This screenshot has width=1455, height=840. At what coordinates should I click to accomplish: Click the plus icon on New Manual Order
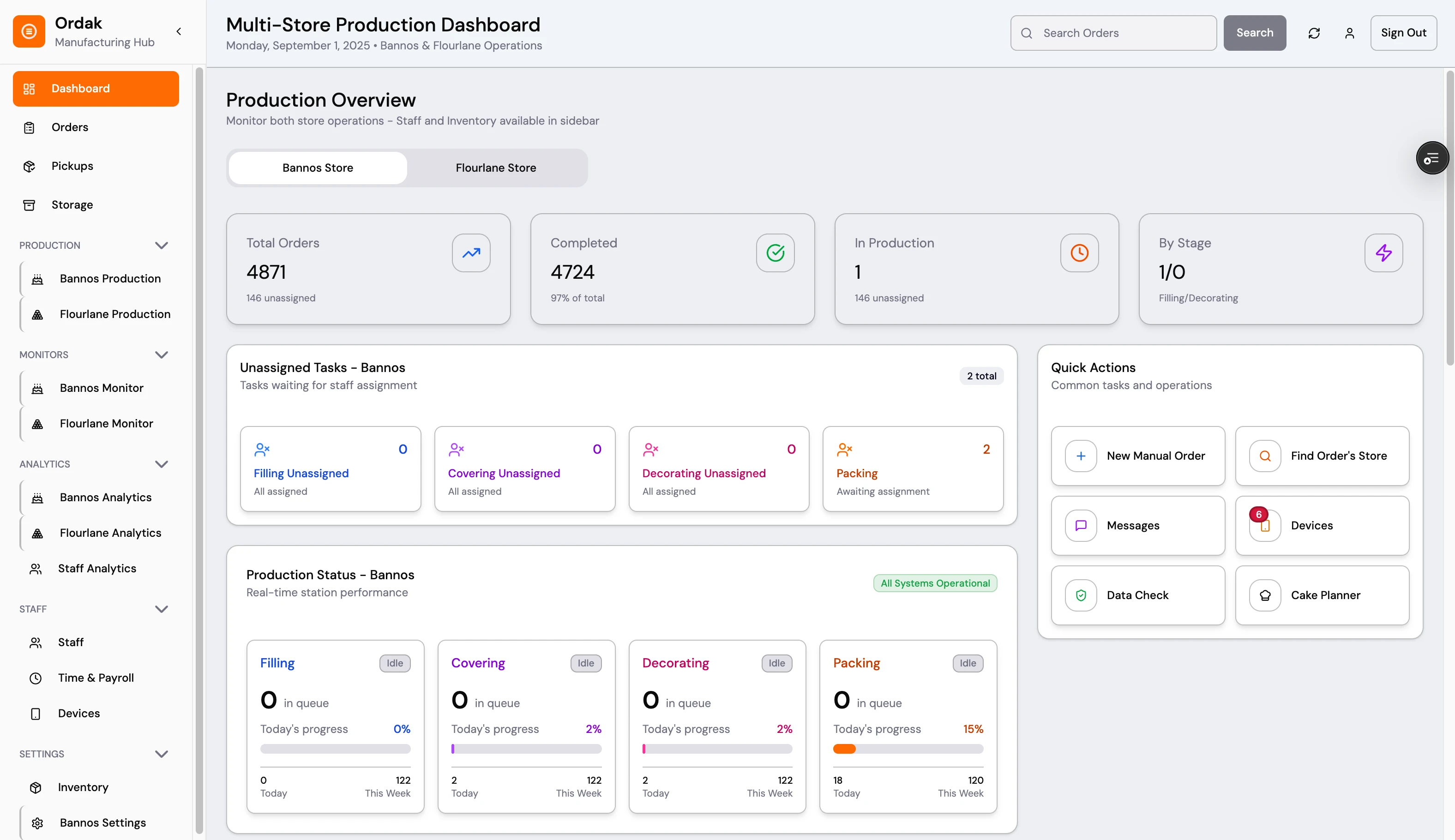click(1081, 456)
